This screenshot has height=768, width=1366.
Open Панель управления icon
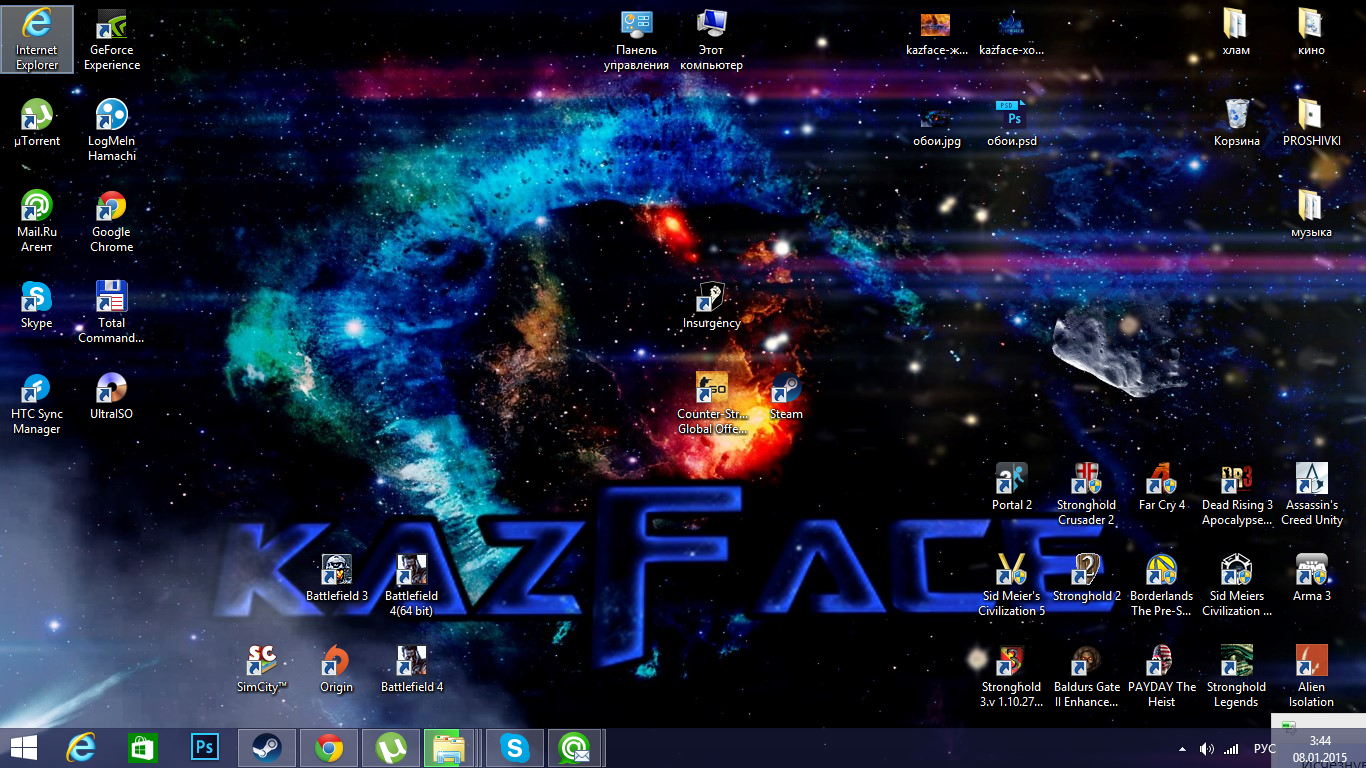pyautogui.click(x=637, y=38)
